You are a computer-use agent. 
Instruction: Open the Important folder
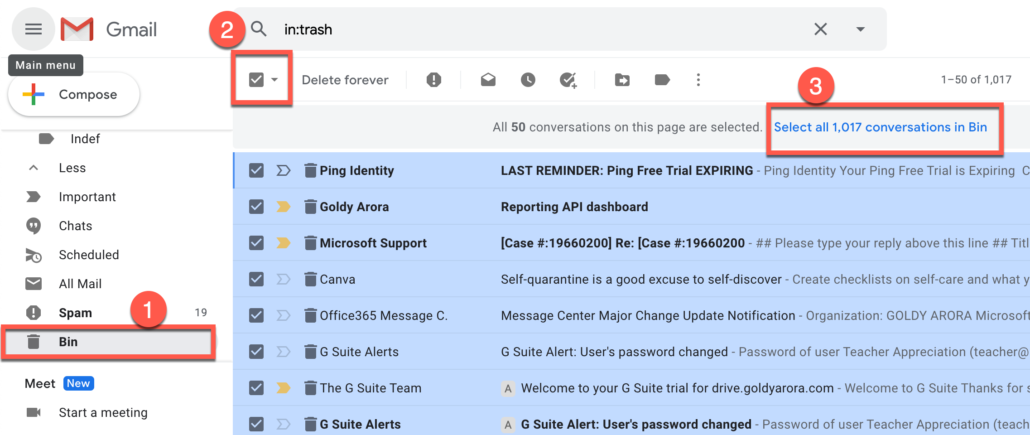point(87,197)
